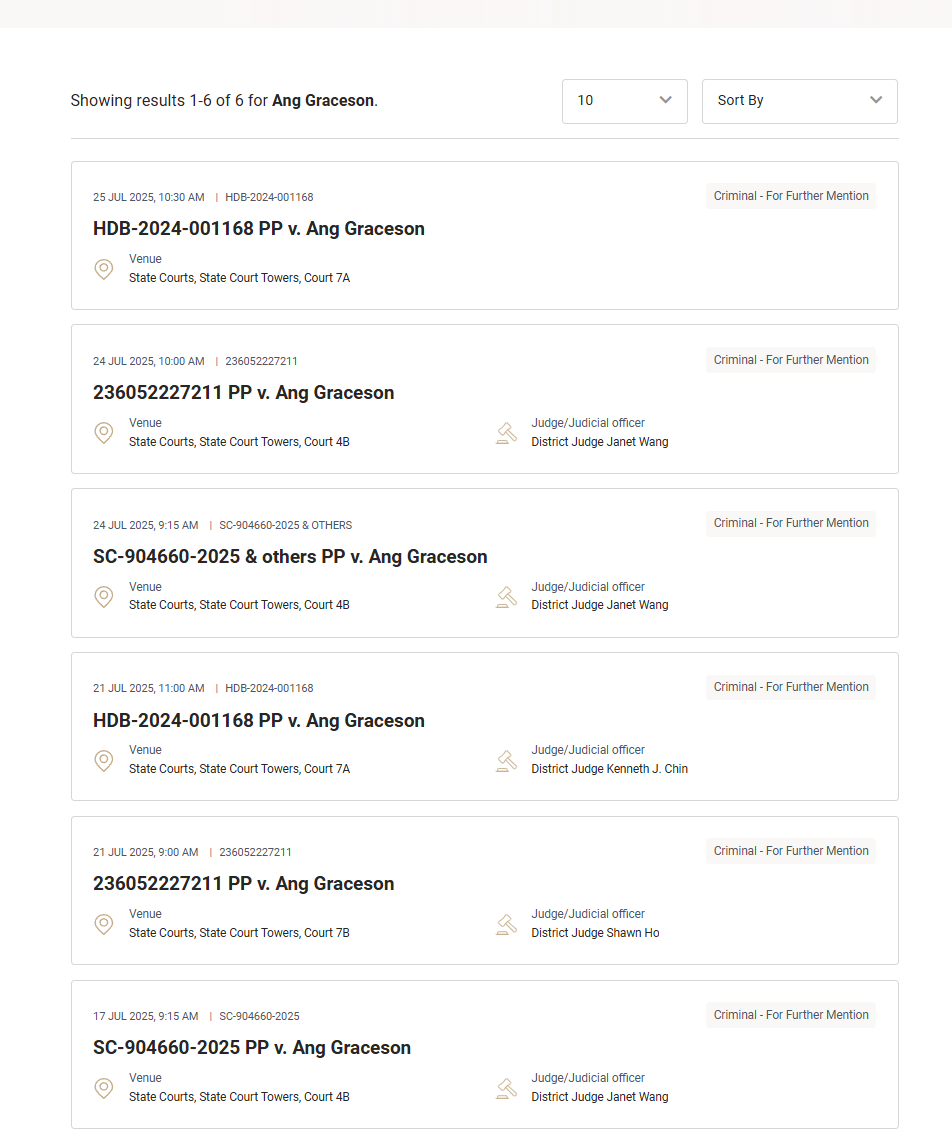Click Criminal - For Further Mention tag on first card

click(790, 196)
